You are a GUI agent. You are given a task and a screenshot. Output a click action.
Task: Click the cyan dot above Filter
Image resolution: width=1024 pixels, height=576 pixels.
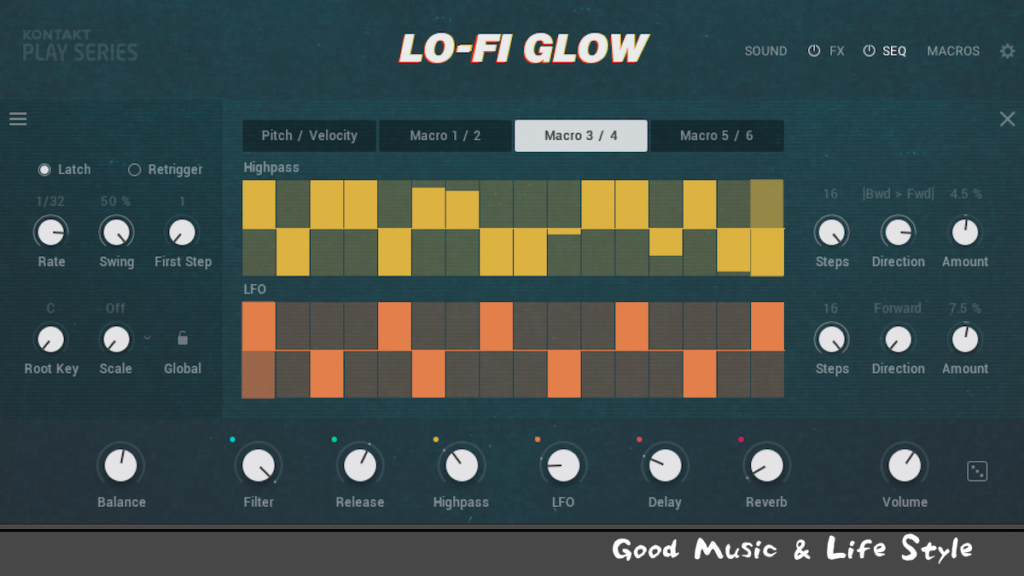(x=232, y=440)
